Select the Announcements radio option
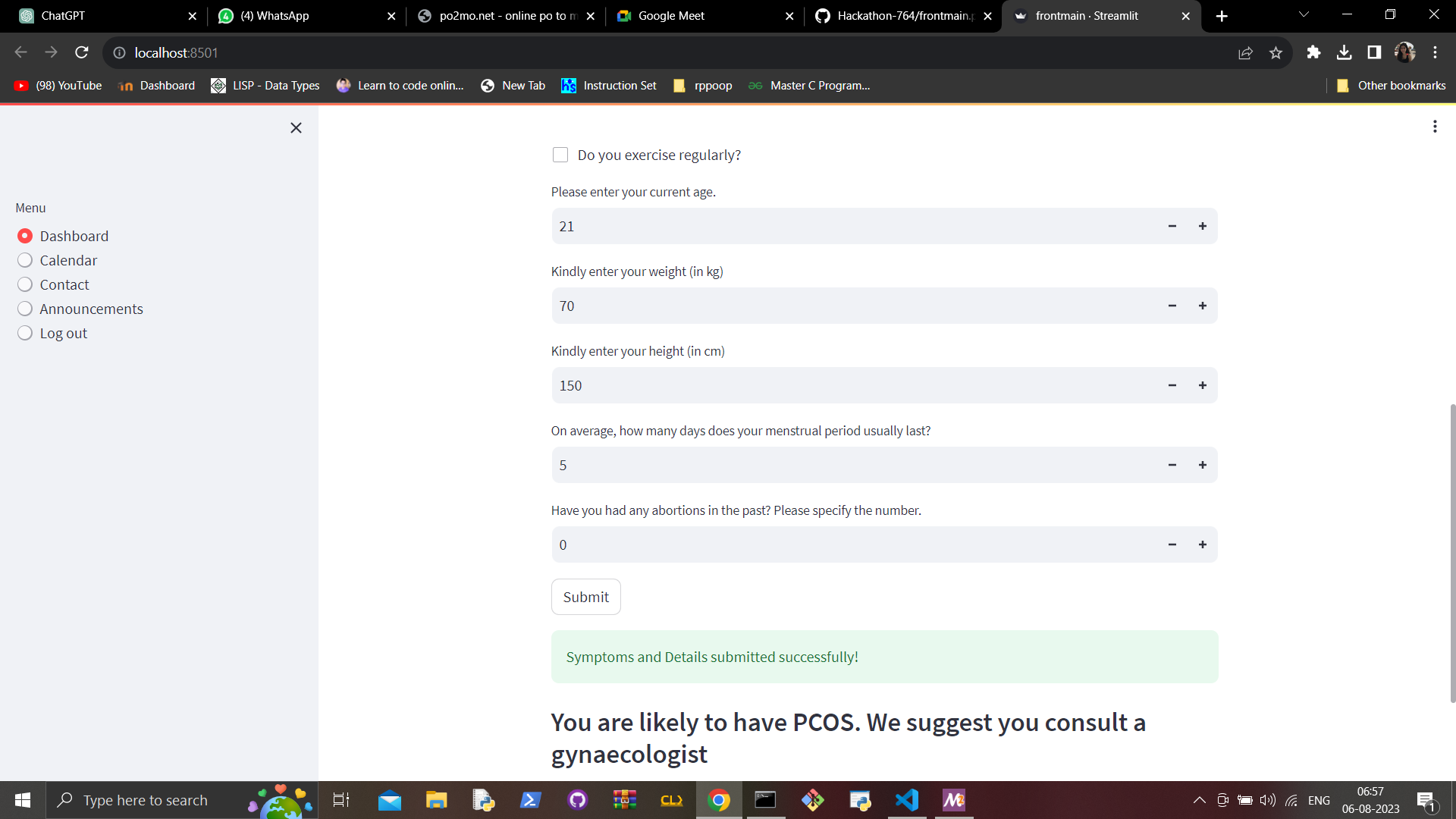The height and width of the screenshot is (819, 1456). point(25,309)
